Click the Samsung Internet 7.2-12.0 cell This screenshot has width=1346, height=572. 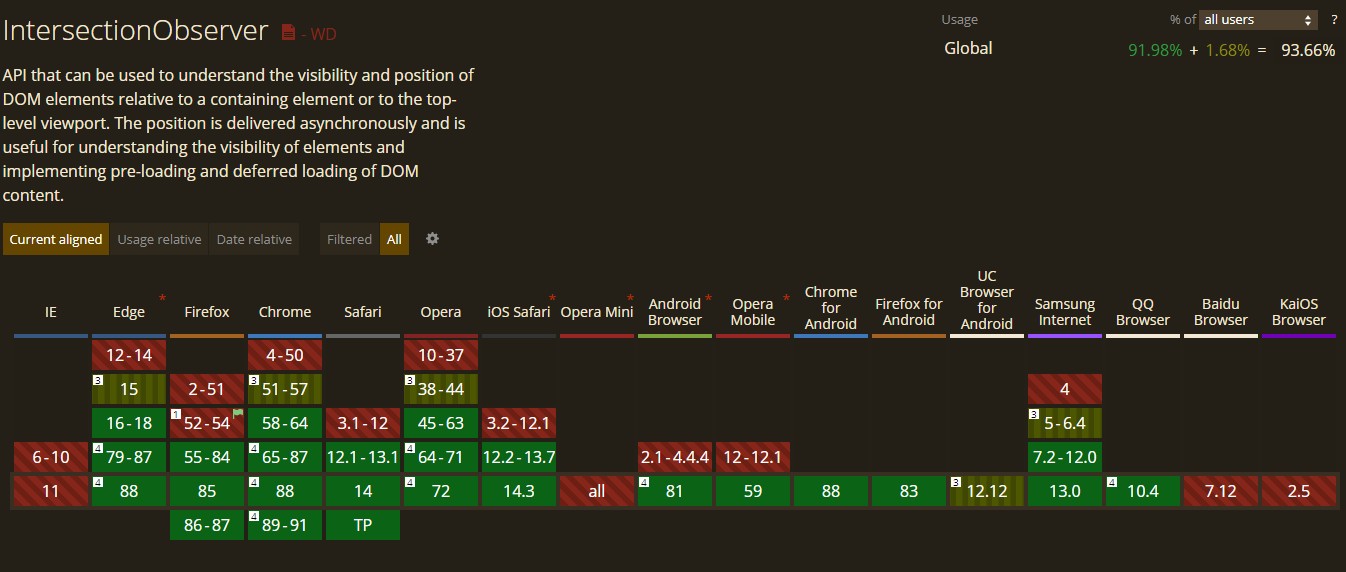(x=1065, y=457)
